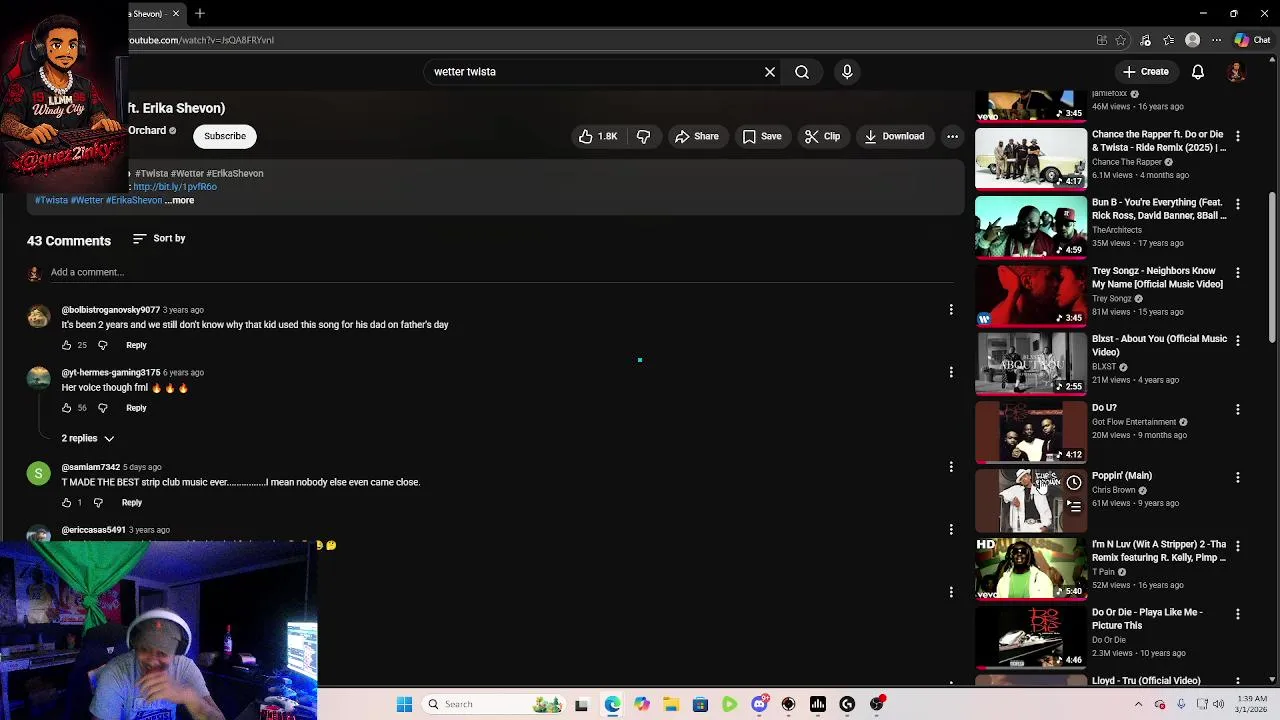Dislike the 'Her voice though' comment
The height and width of the screenshot is (720, 1280).
click(x=102, y=408)
